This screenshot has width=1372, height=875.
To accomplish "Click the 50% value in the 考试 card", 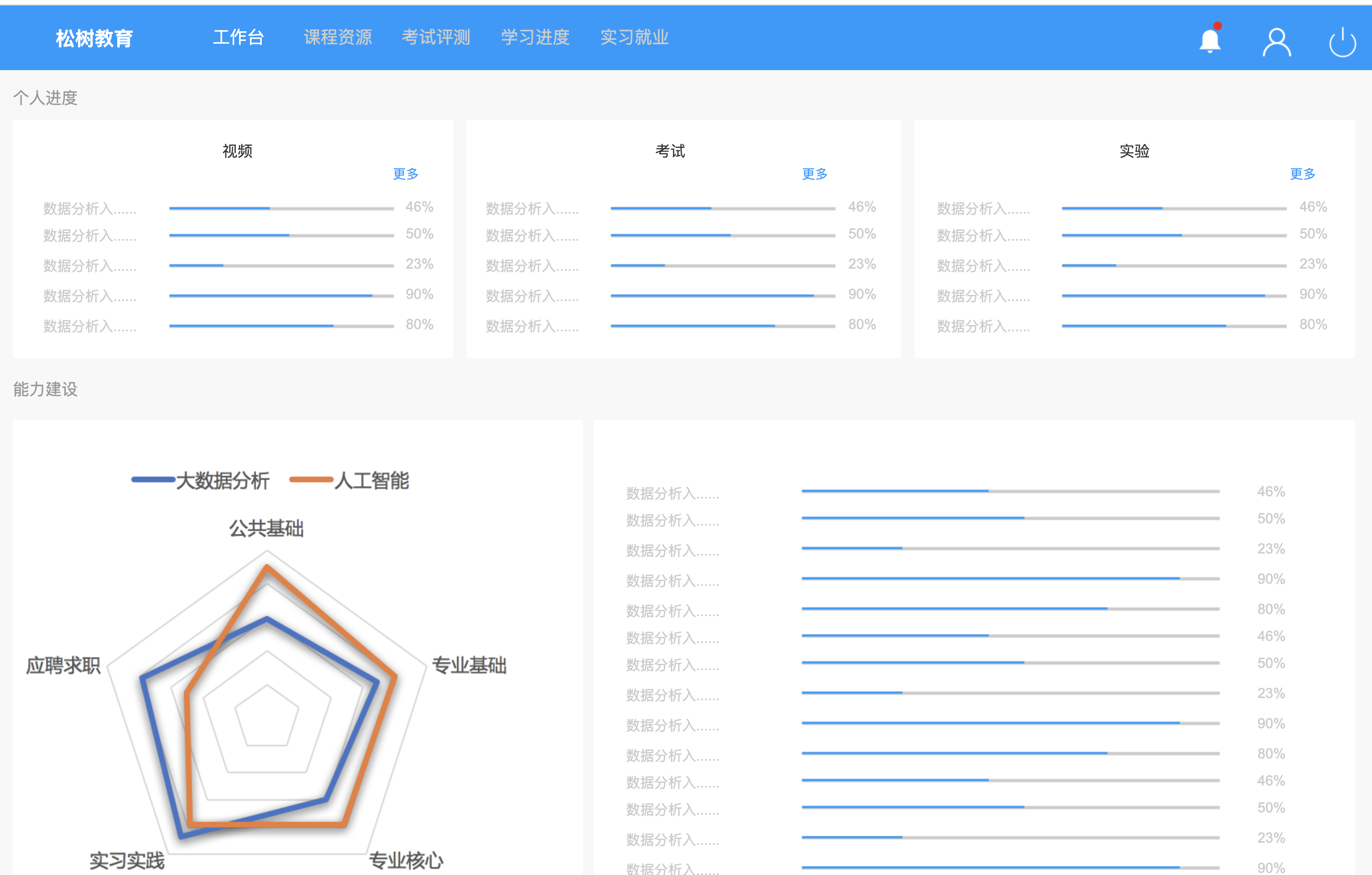I will pyautogui.click(x=862, y=234).
